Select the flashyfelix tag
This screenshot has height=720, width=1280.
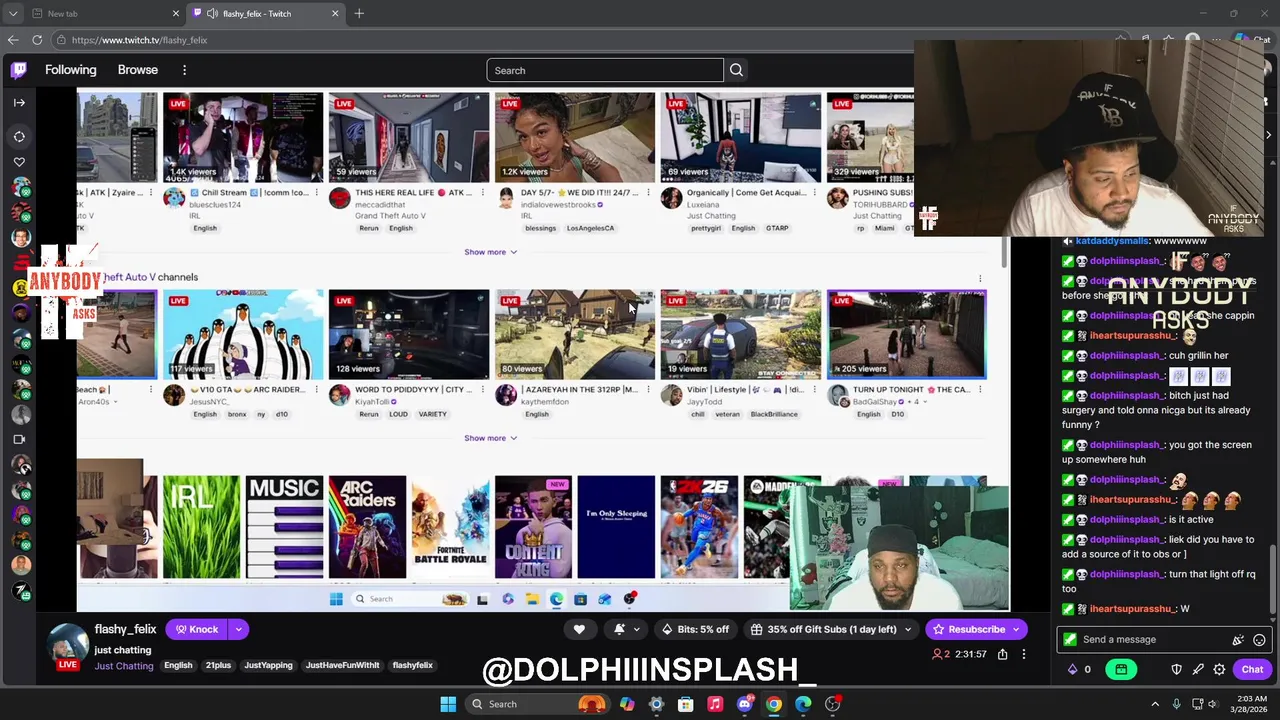coord(412,665)
